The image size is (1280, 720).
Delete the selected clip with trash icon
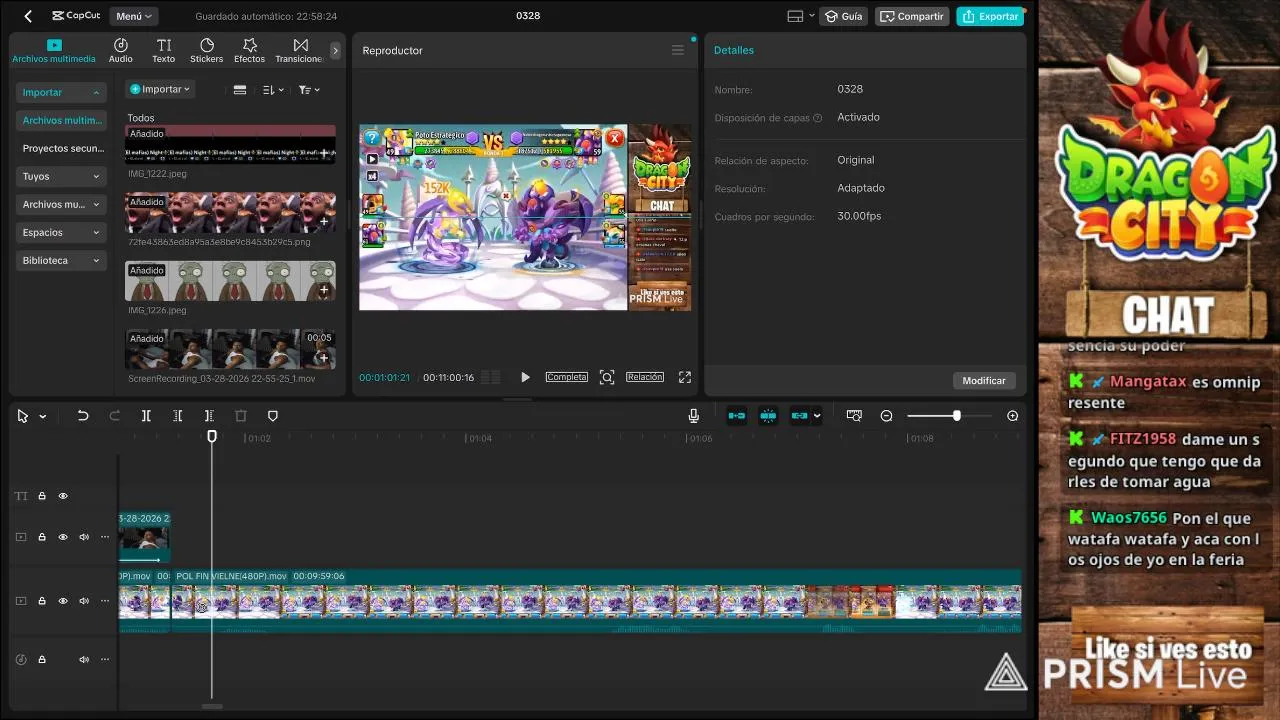[241, 416]
